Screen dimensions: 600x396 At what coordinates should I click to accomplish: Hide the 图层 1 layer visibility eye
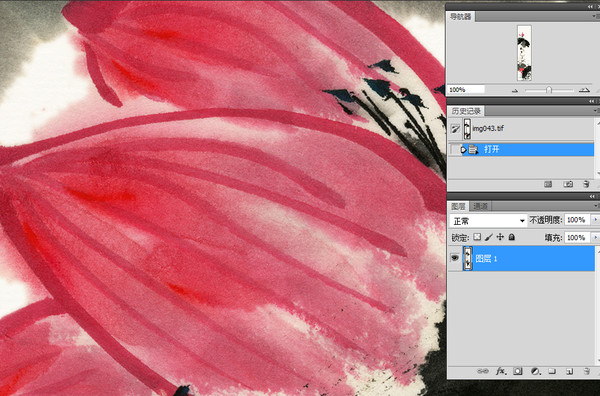point(455,258)
